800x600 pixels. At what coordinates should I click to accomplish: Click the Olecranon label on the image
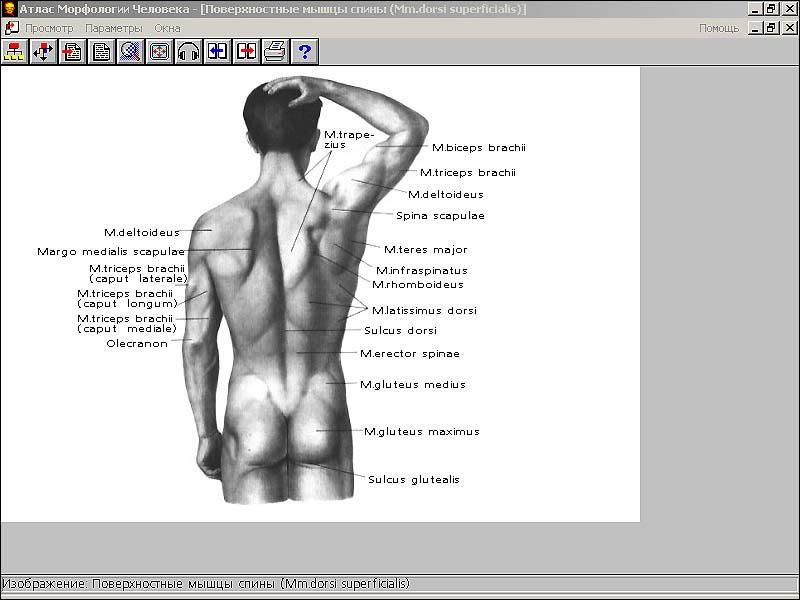pyautogui.click(x=137, y=344)
